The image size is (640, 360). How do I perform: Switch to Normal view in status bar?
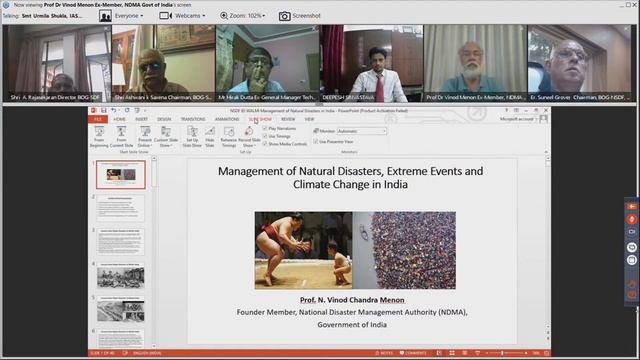439,353
